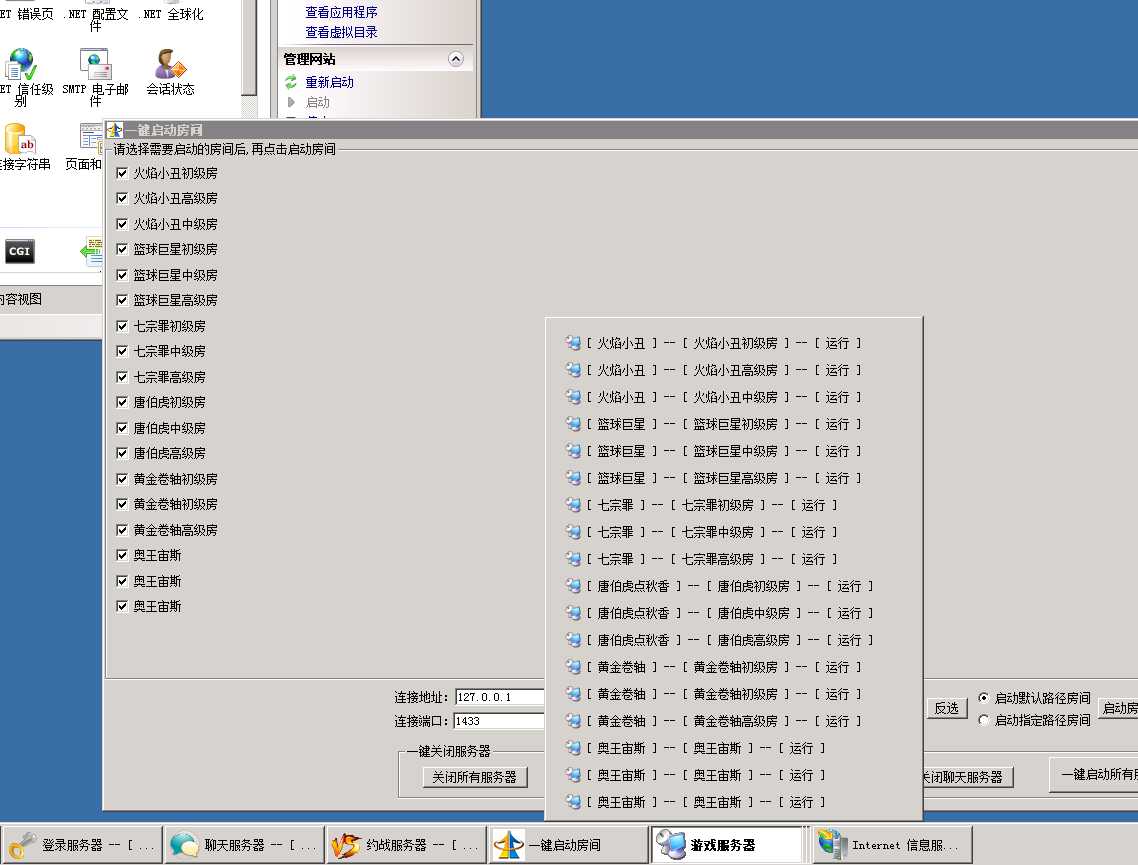Collapse the 管理网站 section chevron
Image resolution: width=1138 pixels, height=865 pixels.
pyautogui.click(x=456, y=59)
